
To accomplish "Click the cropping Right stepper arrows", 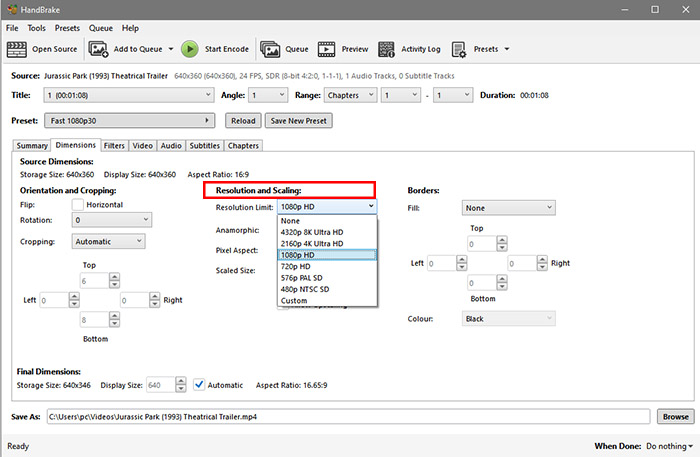I will point(154,300).
